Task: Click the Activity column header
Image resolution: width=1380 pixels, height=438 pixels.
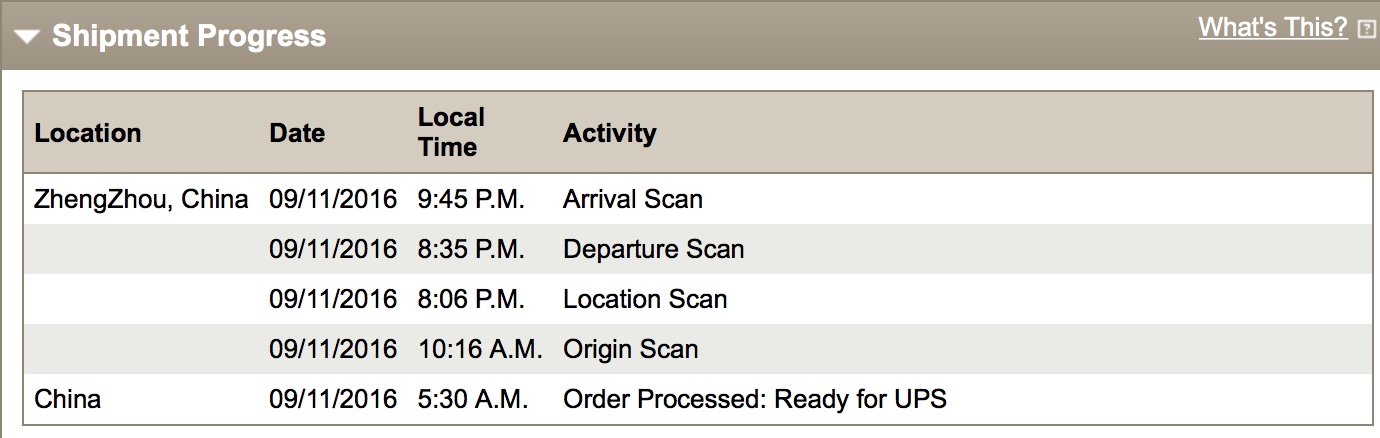Action: point(609,133)
